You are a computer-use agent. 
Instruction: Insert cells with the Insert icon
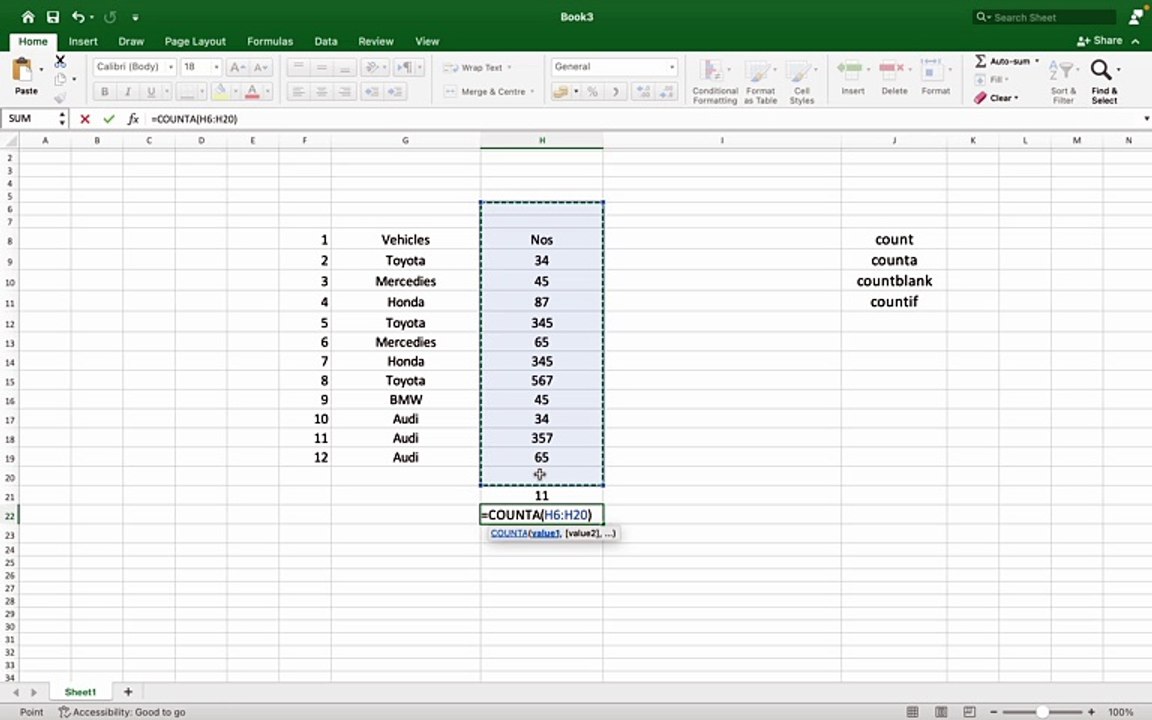[x=852, y=77]
